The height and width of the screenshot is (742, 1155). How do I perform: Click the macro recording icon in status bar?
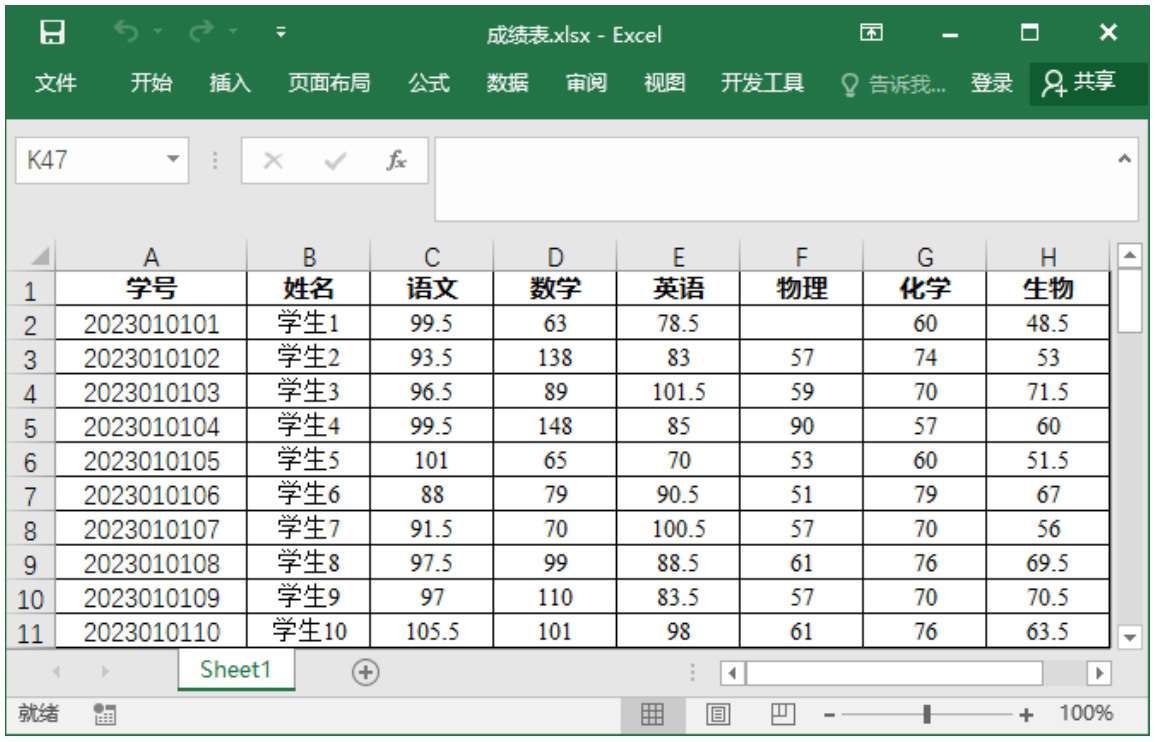point(103,714)
